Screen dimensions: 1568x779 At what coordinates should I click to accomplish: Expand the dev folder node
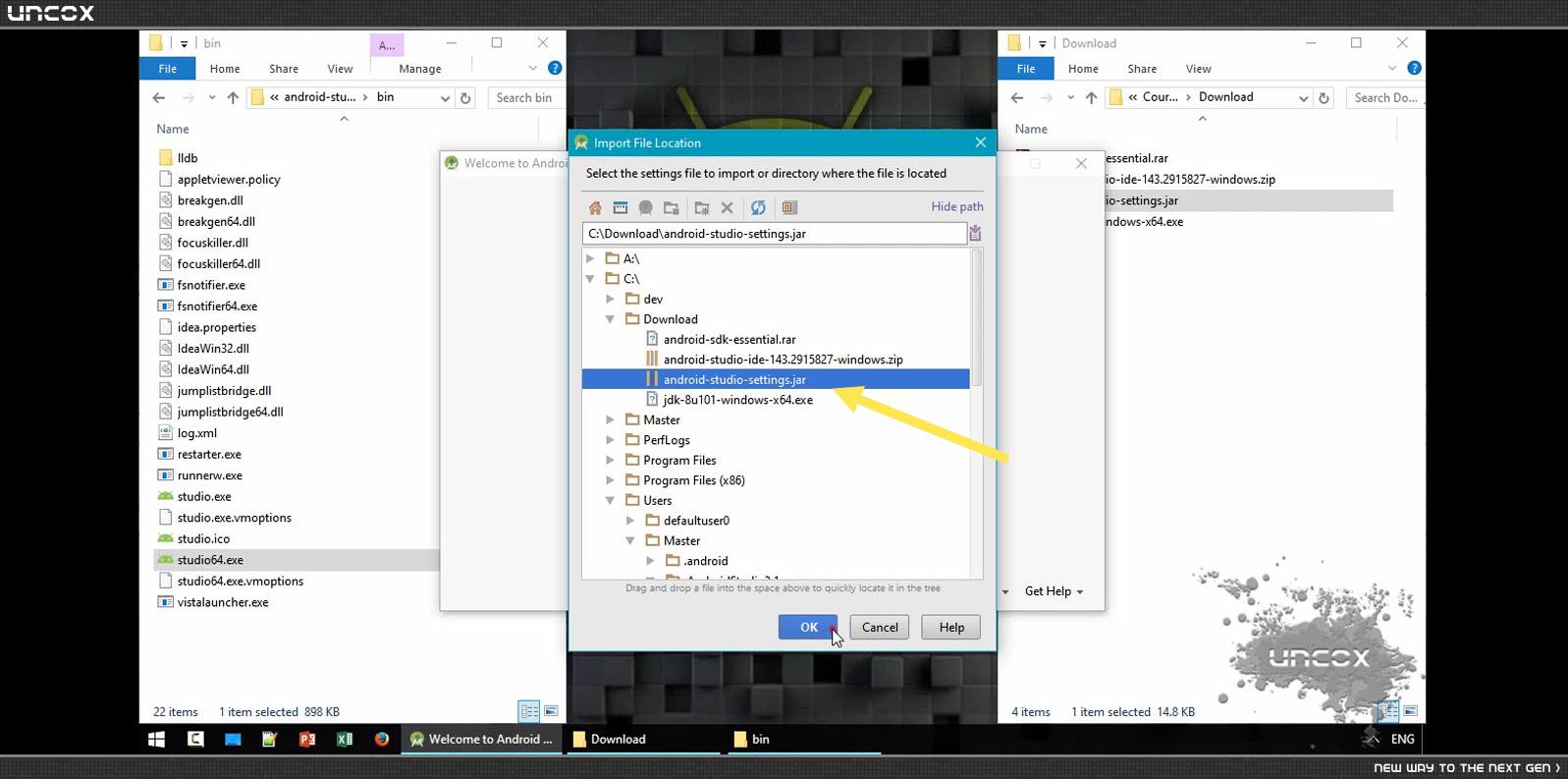610,299
